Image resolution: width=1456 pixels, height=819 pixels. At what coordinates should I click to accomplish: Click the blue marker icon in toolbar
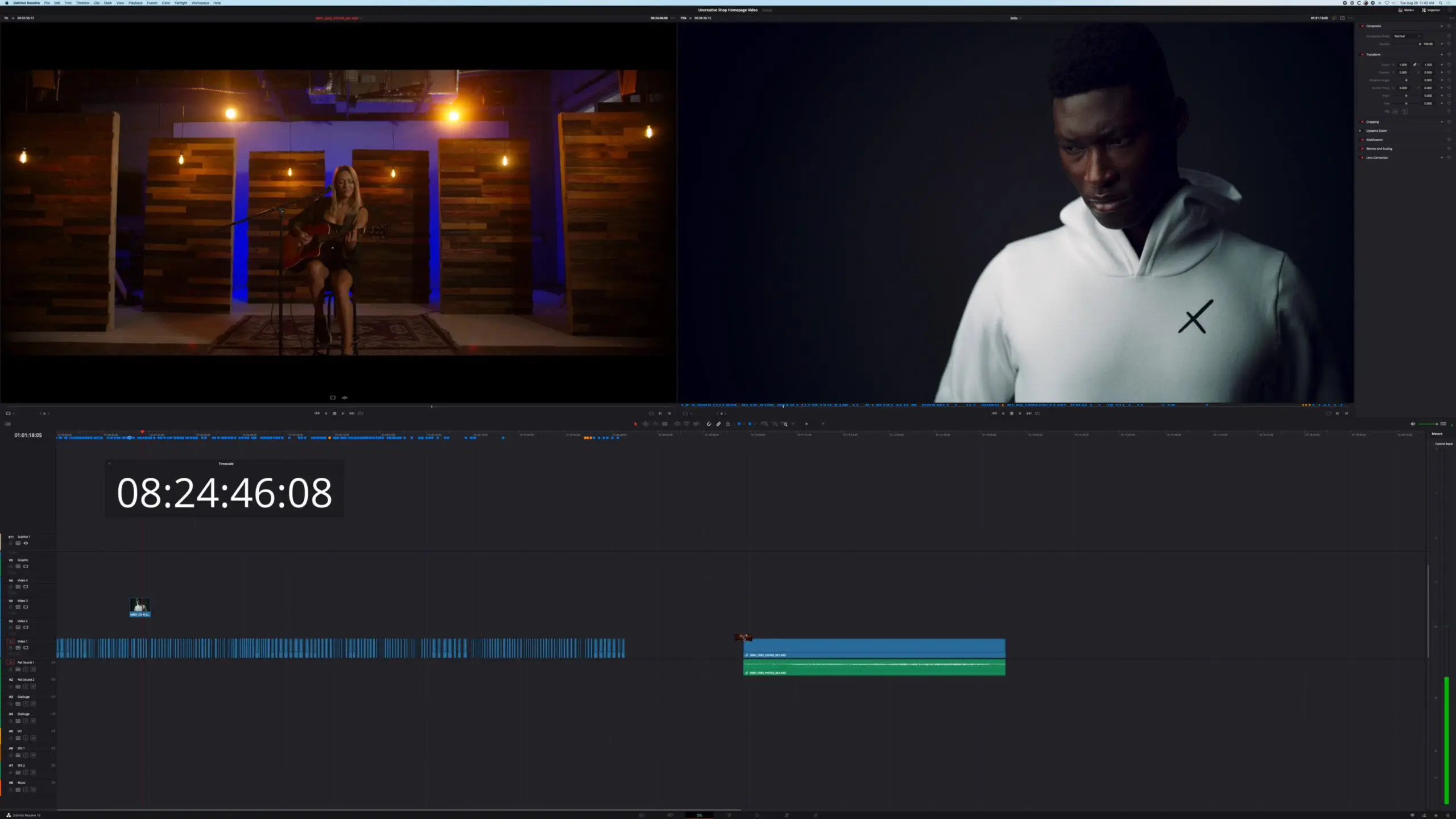pyautogui.click(x=750, y=424)
